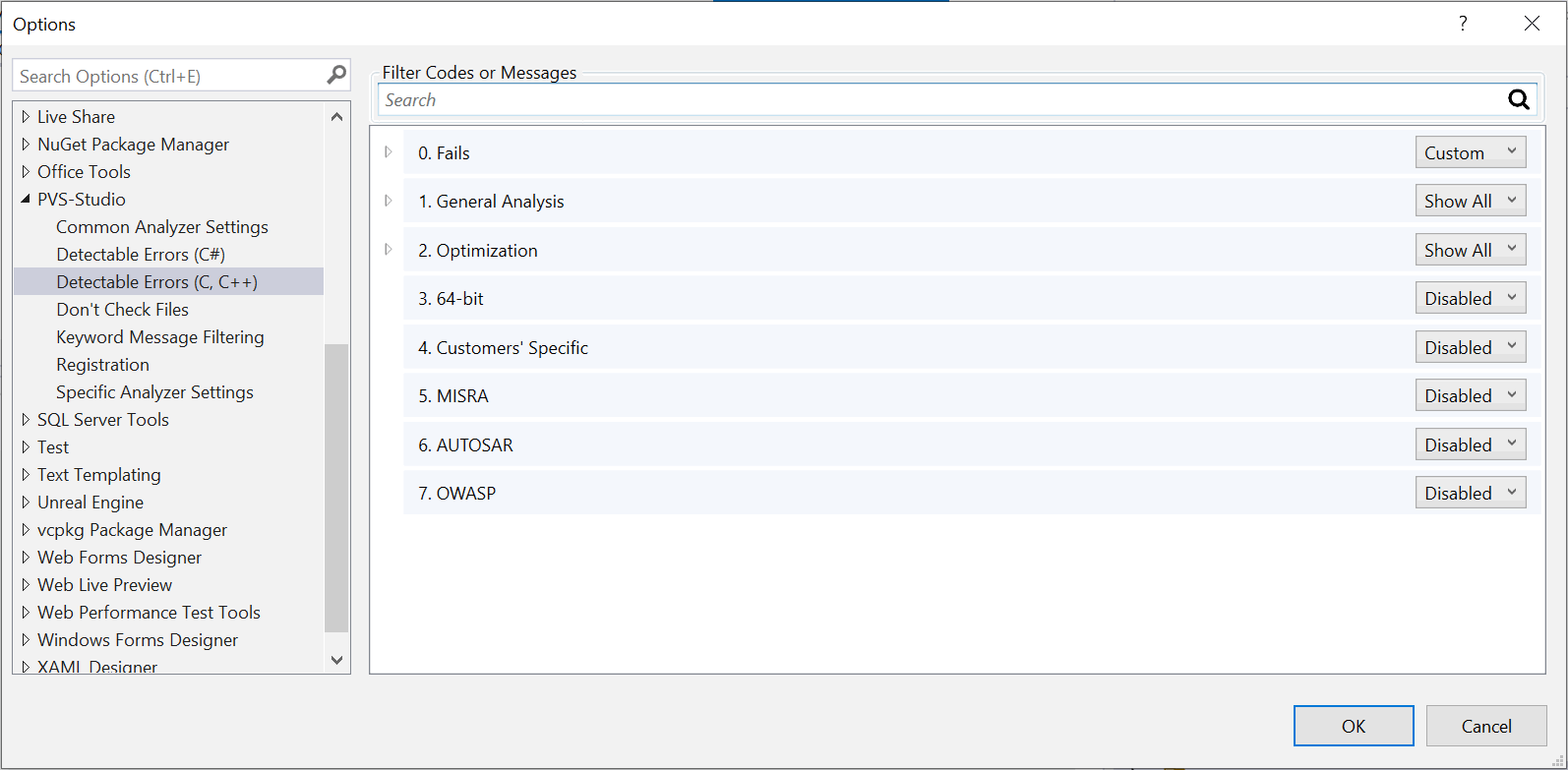
Task: Select Don't Check Files
Action: [x=122, y=309]
